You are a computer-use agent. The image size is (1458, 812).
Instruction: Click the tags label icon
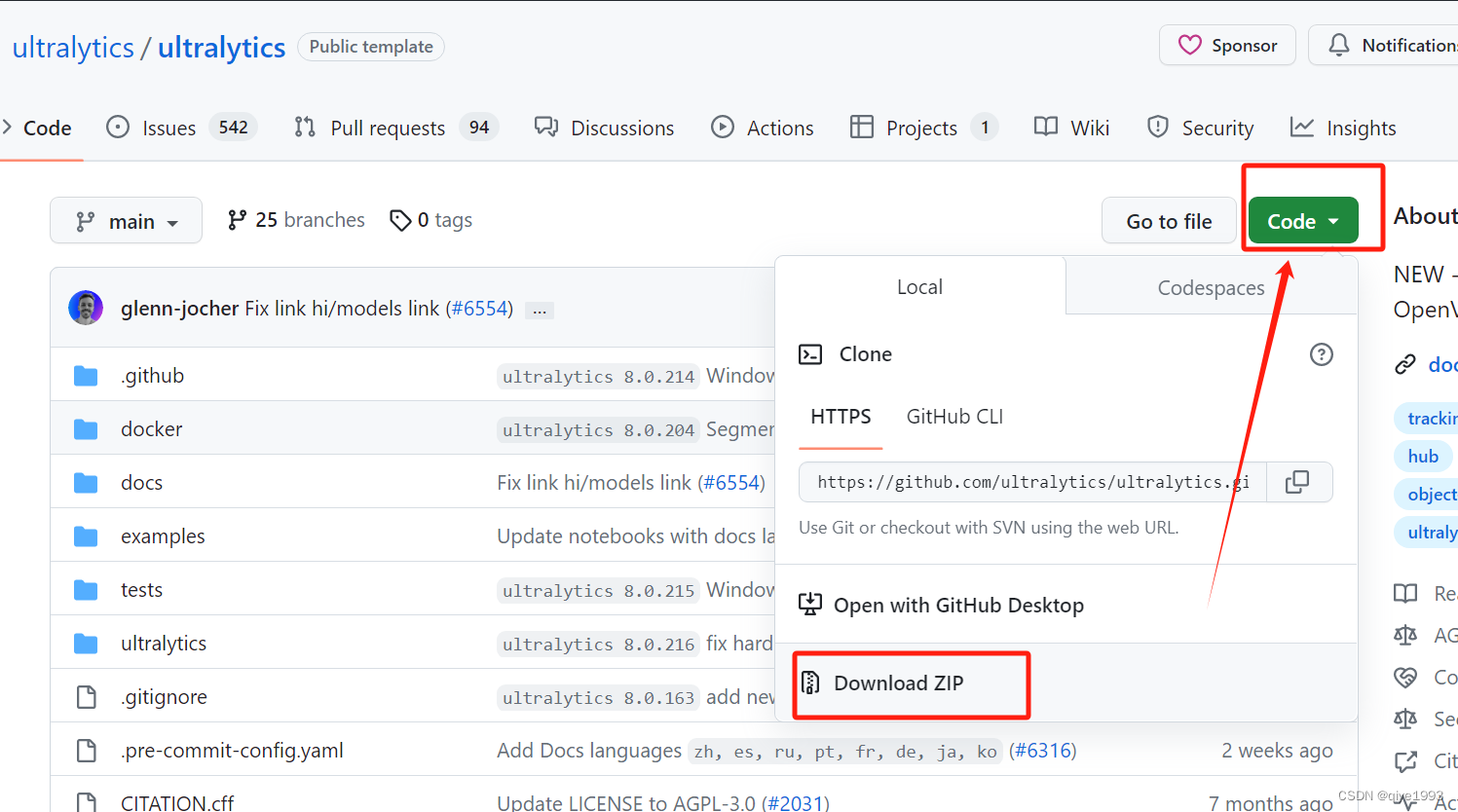(x=400, y=221)
